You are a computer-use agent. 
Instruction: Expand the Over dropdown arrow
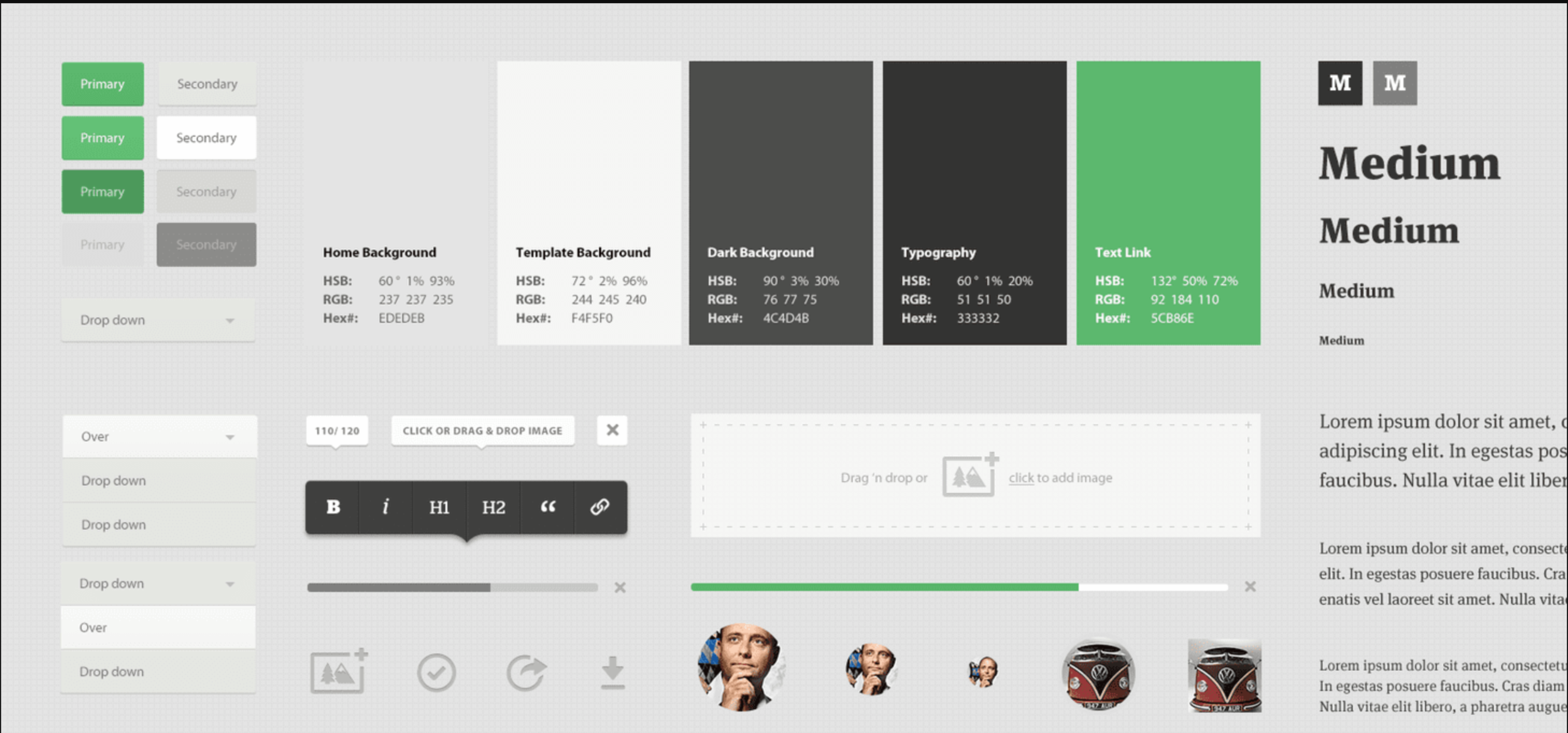230,437
